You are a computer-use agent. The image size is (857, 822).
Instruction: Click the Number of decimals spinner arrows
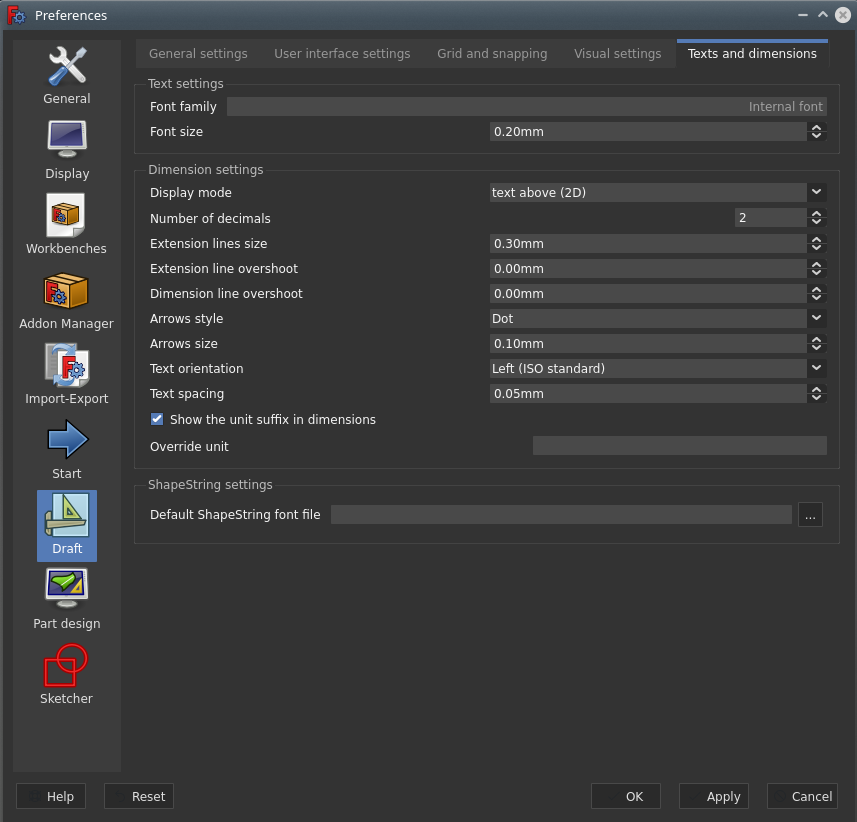tap(817, 218)
